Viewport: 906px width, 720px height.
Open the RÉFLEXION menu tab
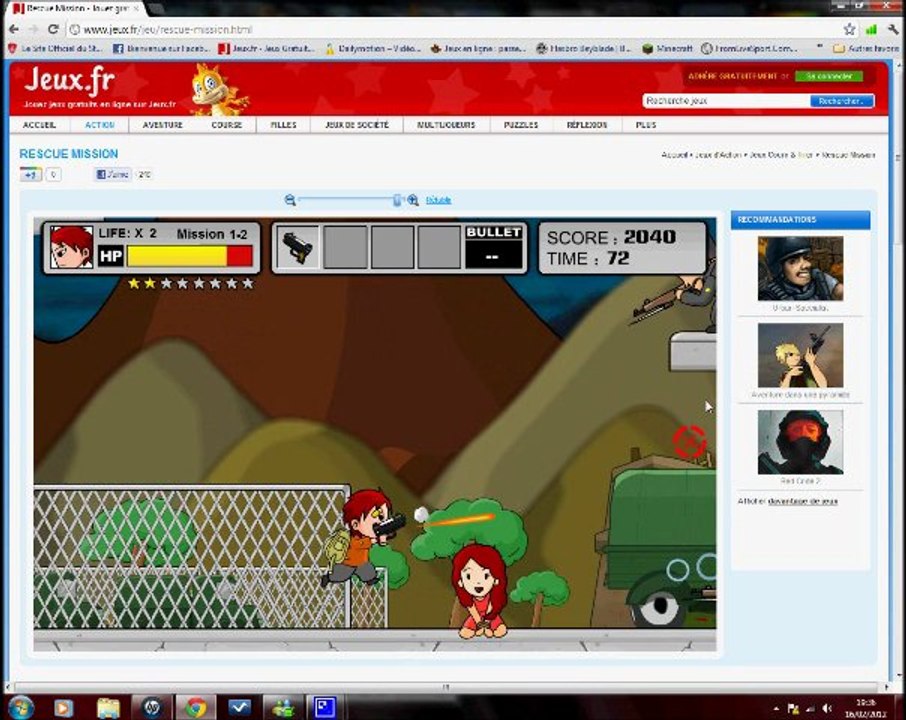[x=586, y=125]
